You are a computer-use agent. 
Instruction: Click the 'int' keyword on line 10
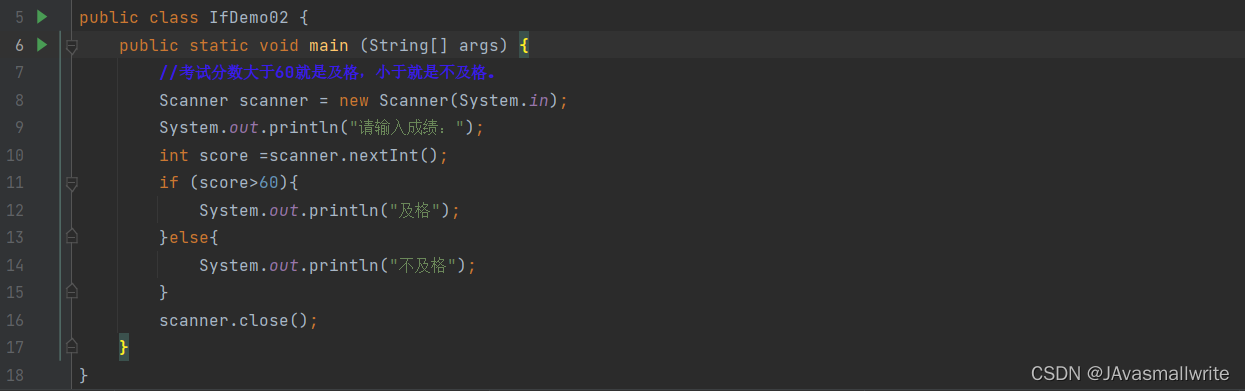[x=174, y=155]
